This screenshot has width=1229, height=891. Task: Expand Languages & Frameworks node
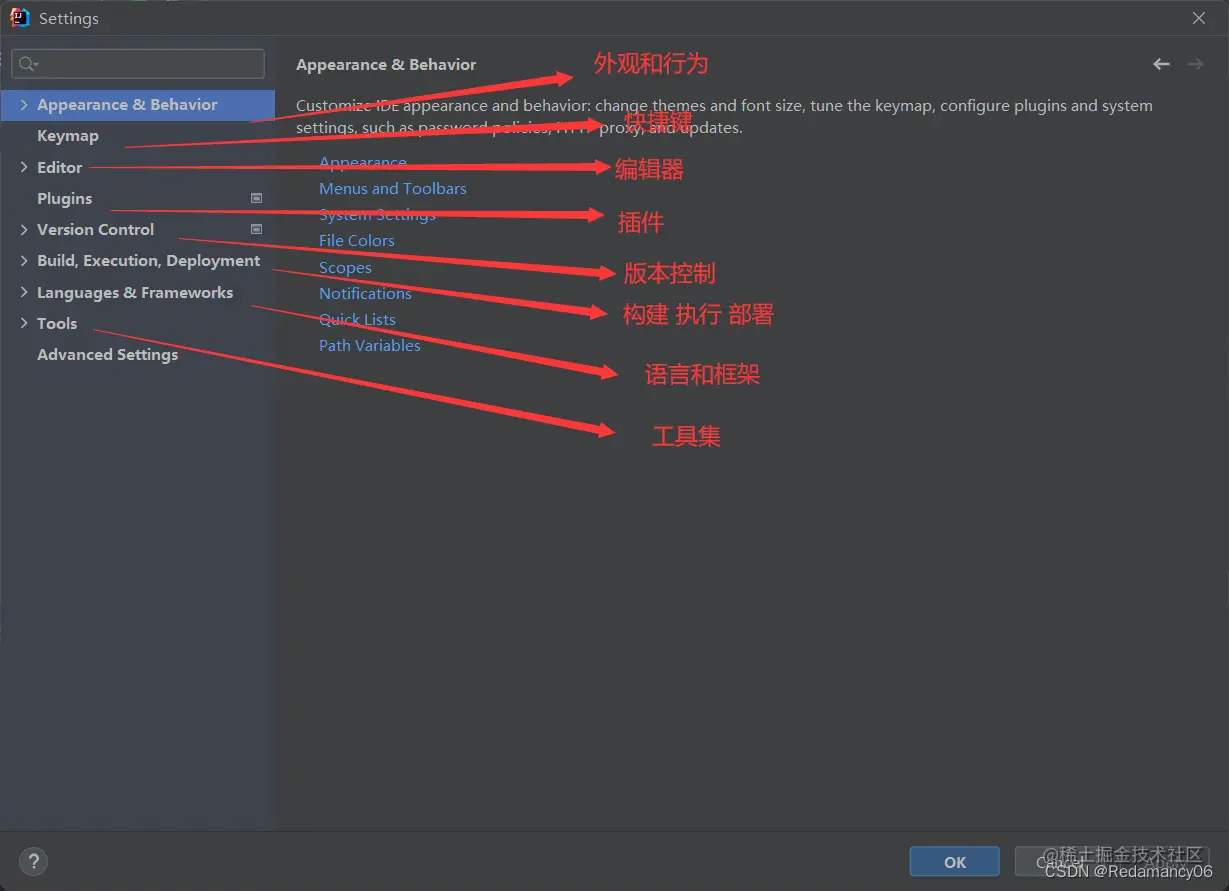(x=24, y=292)
